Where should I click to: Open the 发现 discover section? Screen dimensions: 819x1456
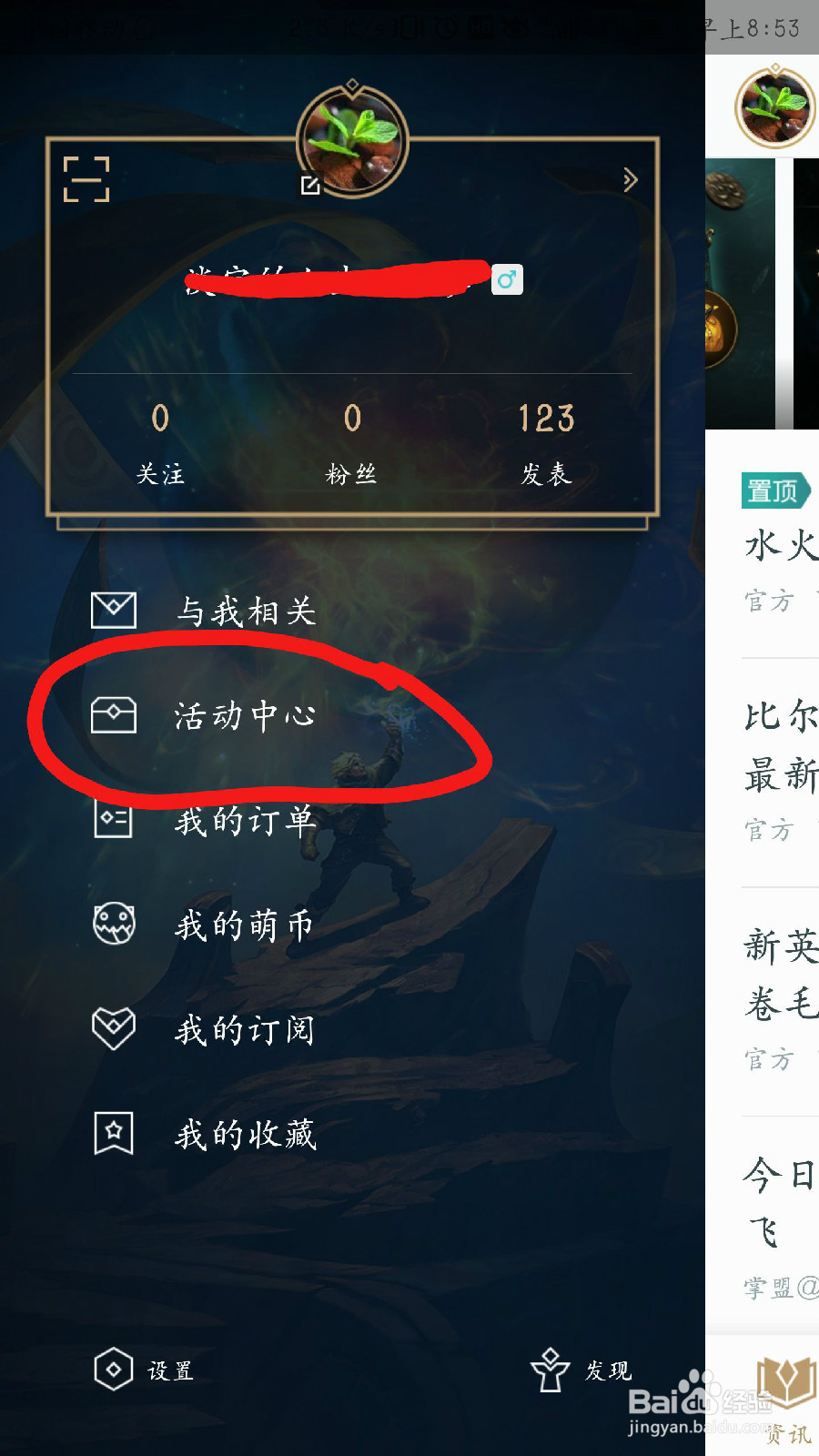pyautogui.click(x=582, y=1370)
